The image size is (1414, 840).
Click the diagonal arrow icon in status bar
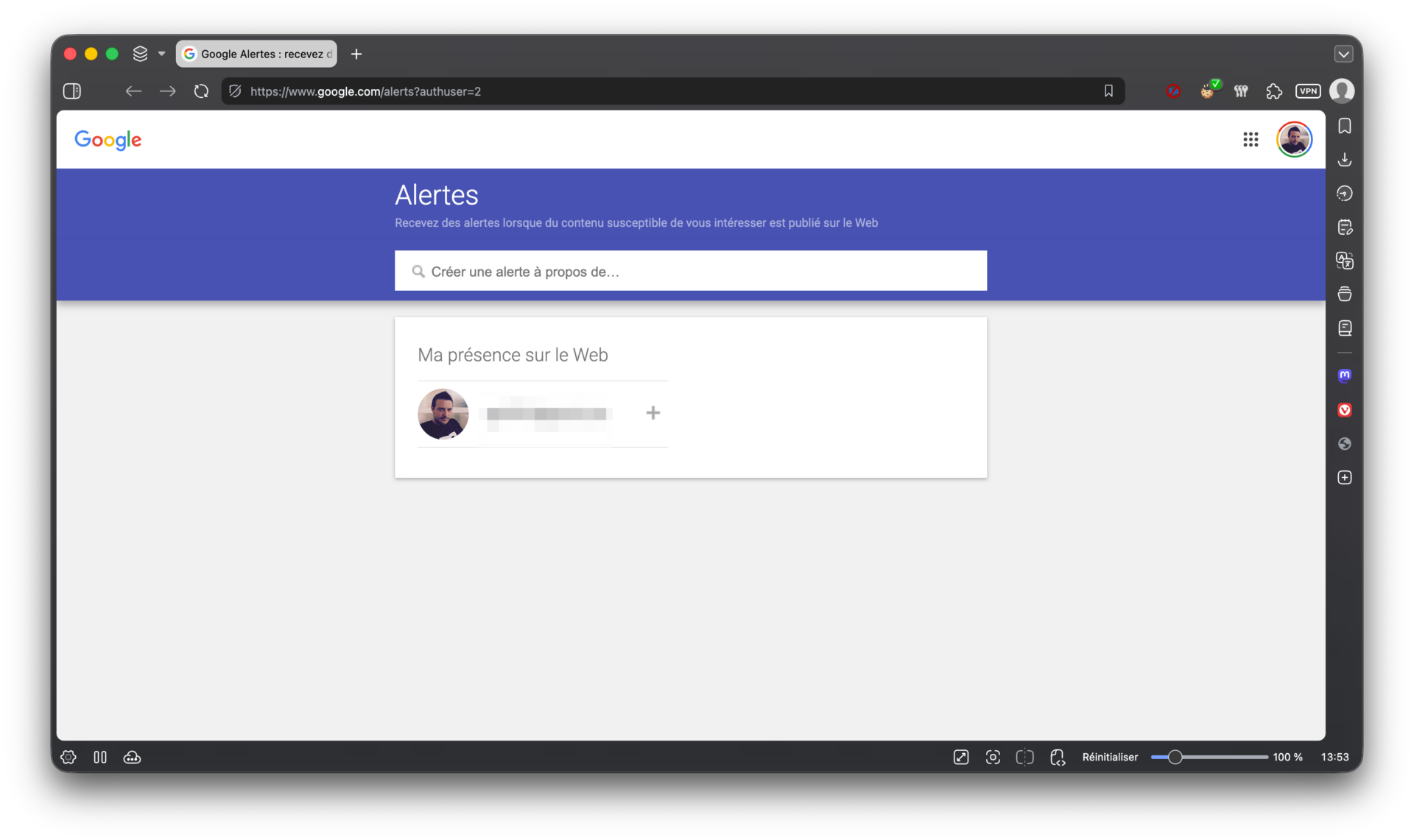[x=961, y=758]
